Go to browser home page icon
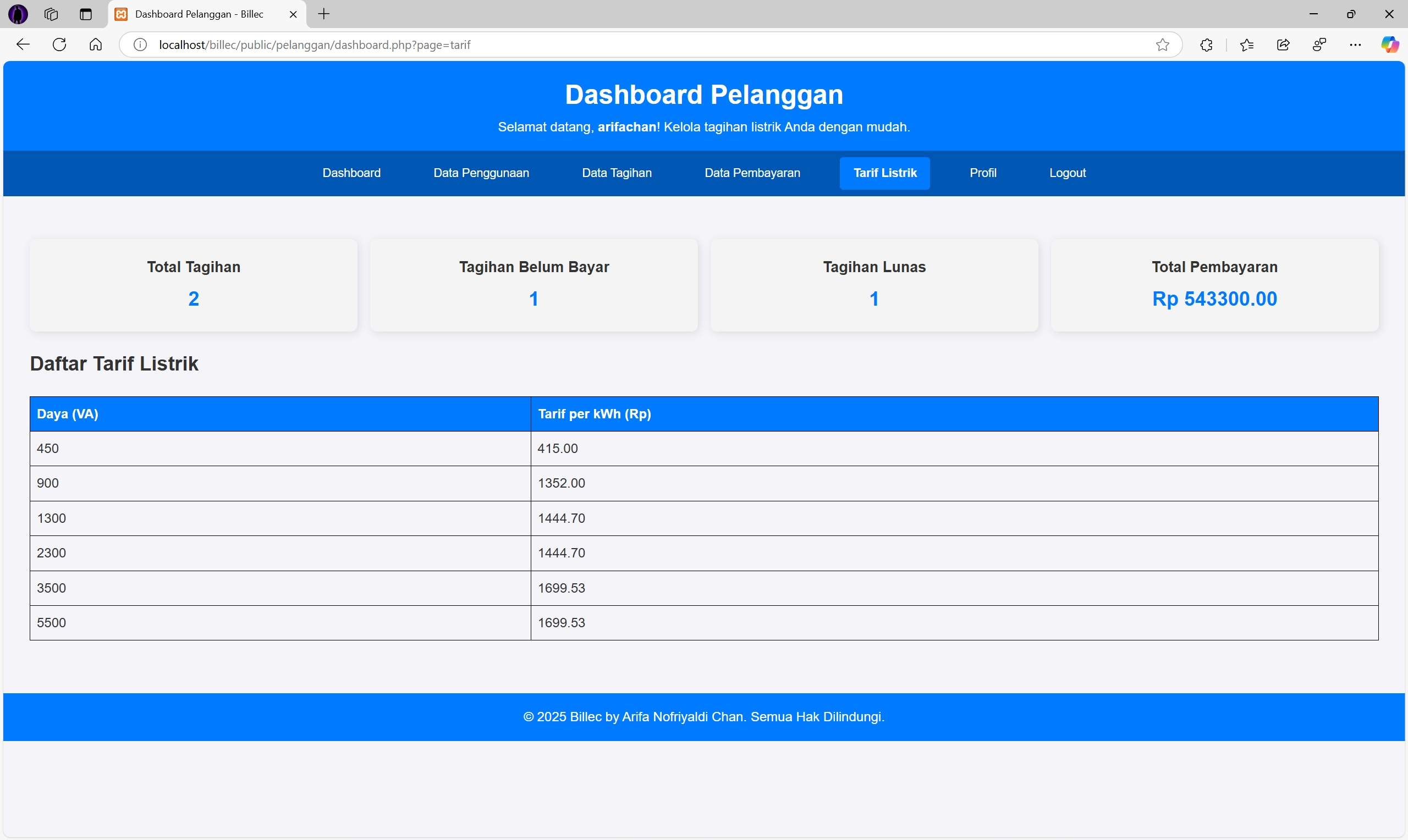Screen dimensions: 1408x840 (96, 45)
